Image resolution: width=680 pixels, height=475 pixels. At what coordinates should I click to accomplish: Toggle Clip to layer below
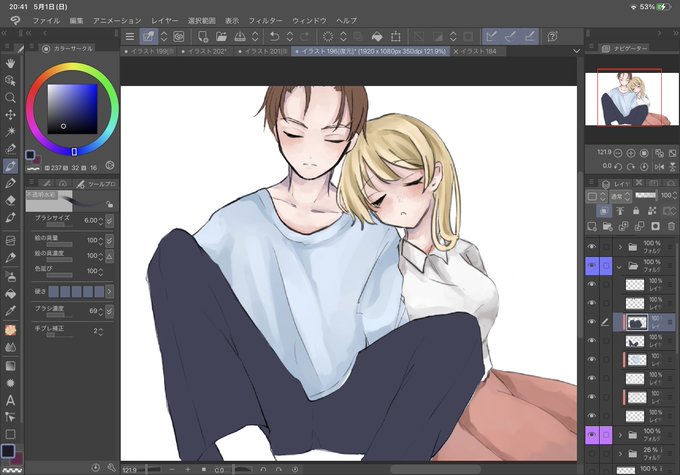[603, 211]
